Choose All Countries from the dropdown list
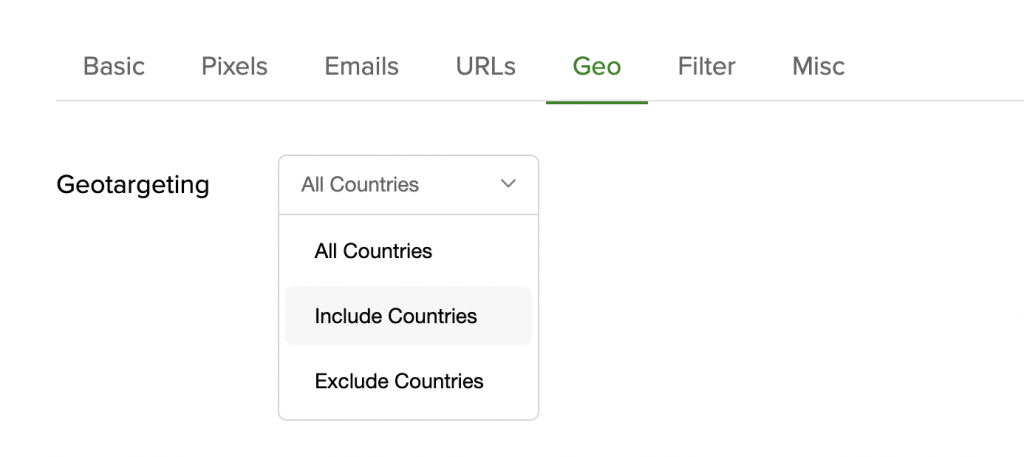Viewport: 1024px width, 457px height. tap(373, 251)
